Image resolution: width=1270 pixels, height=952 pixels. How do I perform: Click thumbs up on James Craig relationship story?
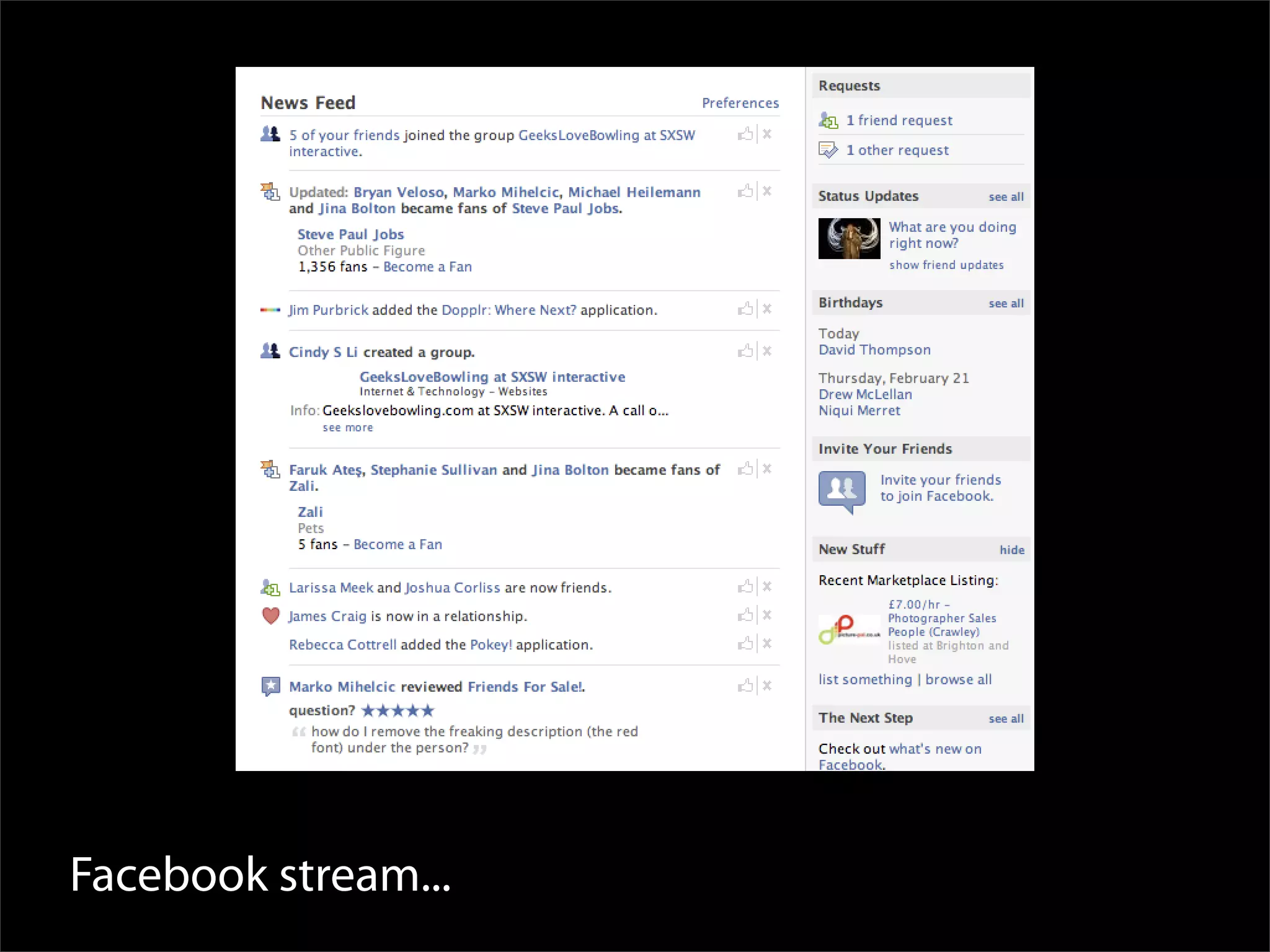[x=745, y=615]
